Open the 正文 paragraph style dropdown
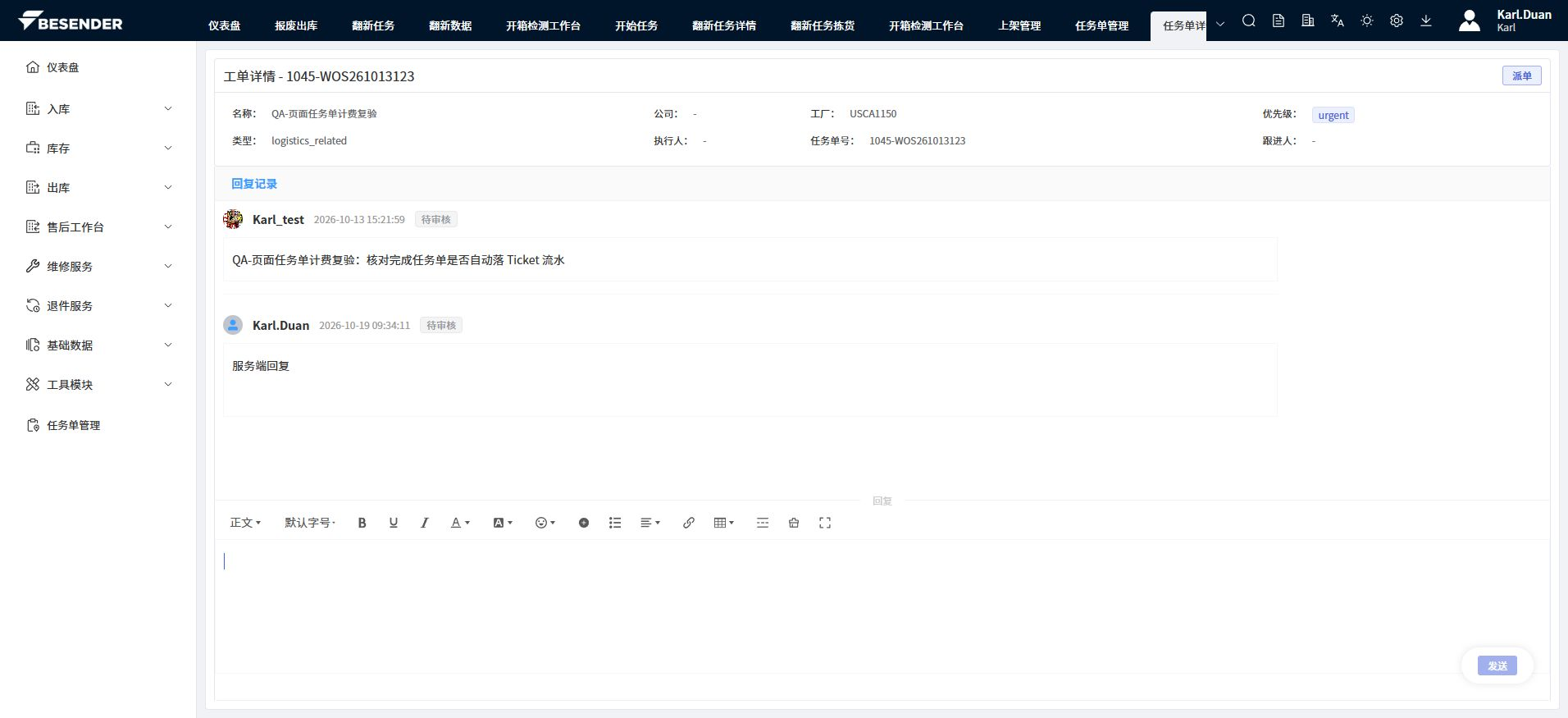The height and width of the screenshot is (718, 1568). (245, 523)
